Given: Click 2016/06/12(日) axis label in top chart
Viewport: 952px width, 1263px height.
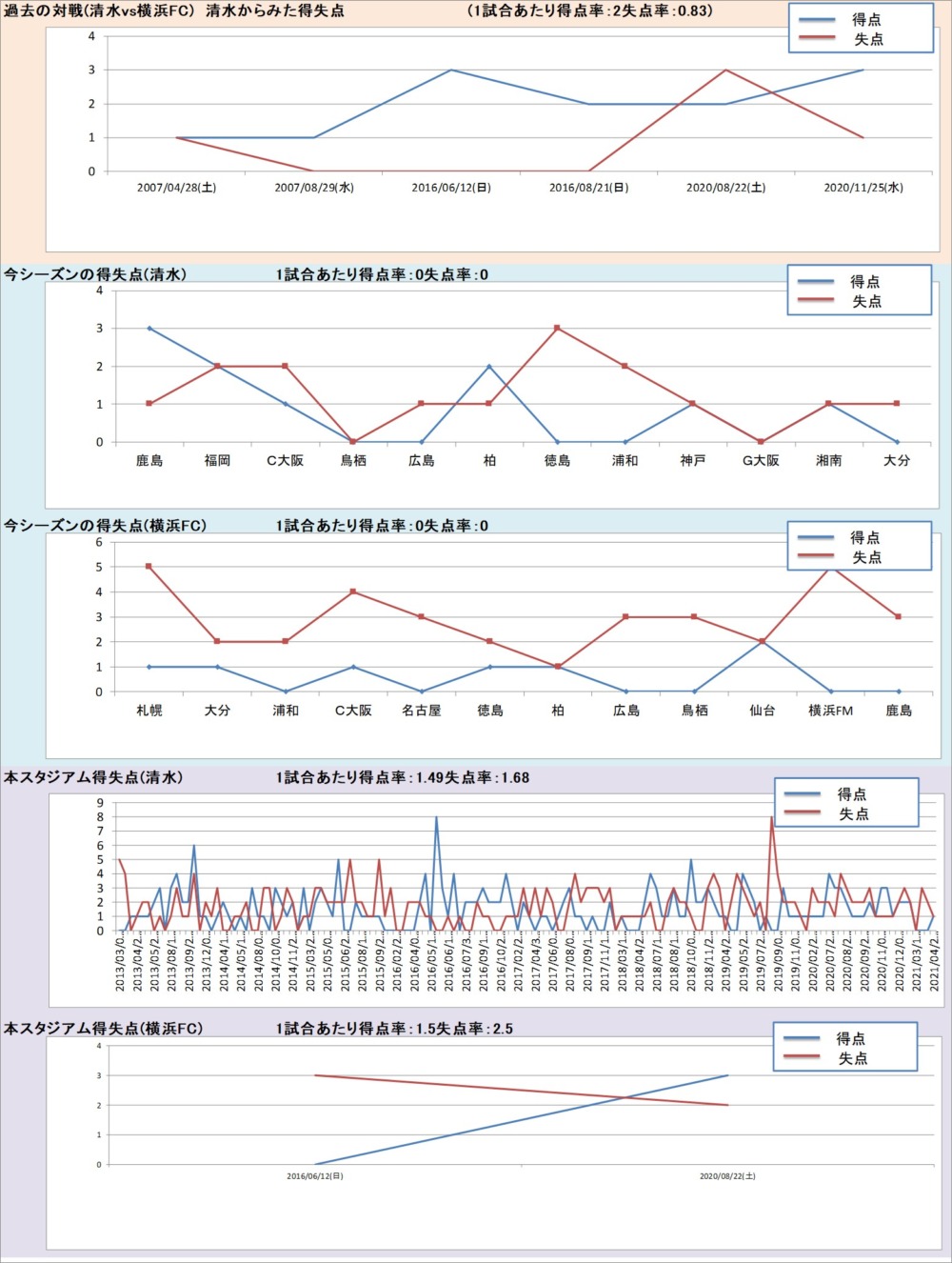Looking at the screenshot, I should 451,188.
